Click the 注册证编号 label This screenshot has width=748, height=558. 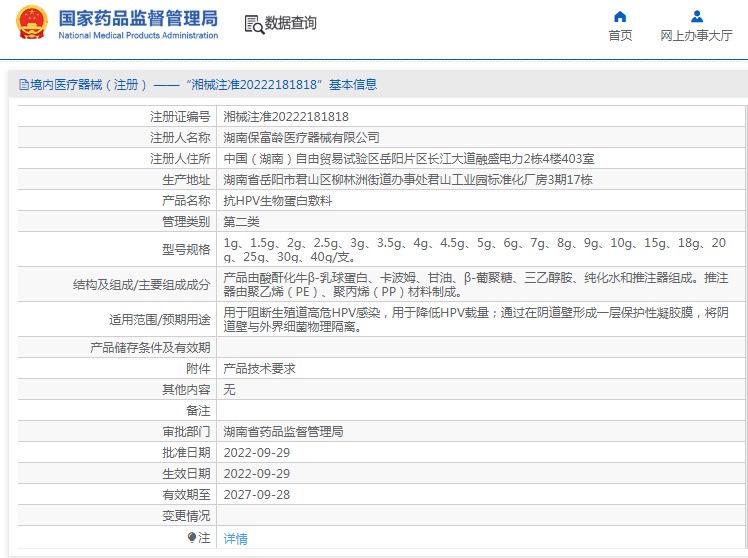(180, 117)
